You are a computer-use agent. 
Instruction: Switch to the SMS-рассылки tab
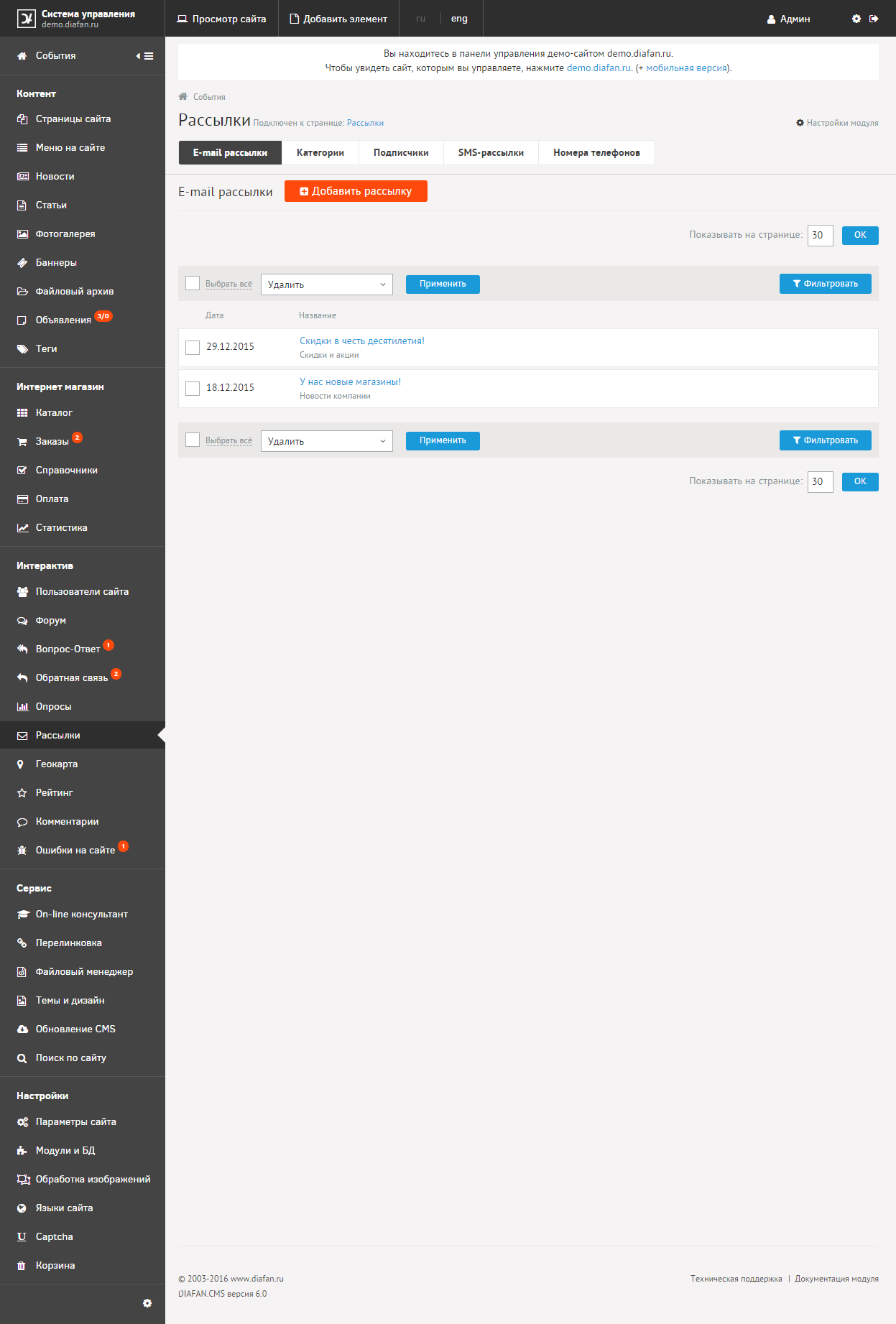pyautogui.click(x=491, y=153)
